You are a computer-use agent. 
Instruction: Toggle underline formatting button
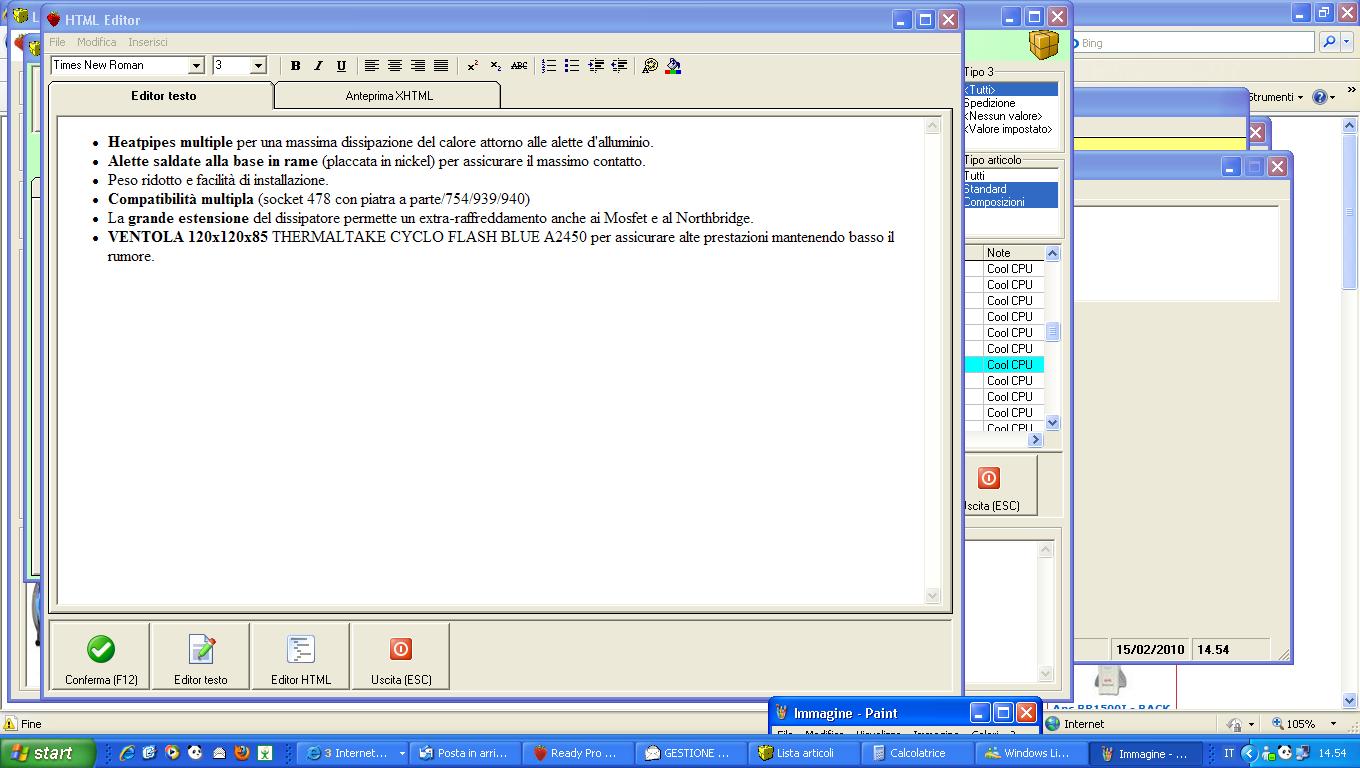coord(341,66)
